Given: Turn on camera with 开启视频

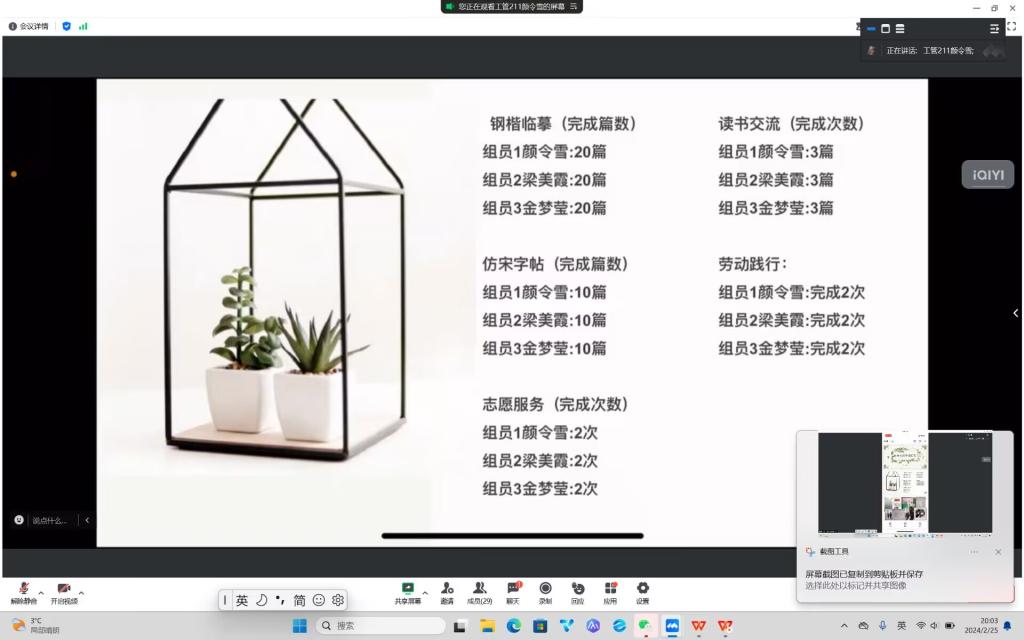Looking at the screenshot, I should coord(64,591).
